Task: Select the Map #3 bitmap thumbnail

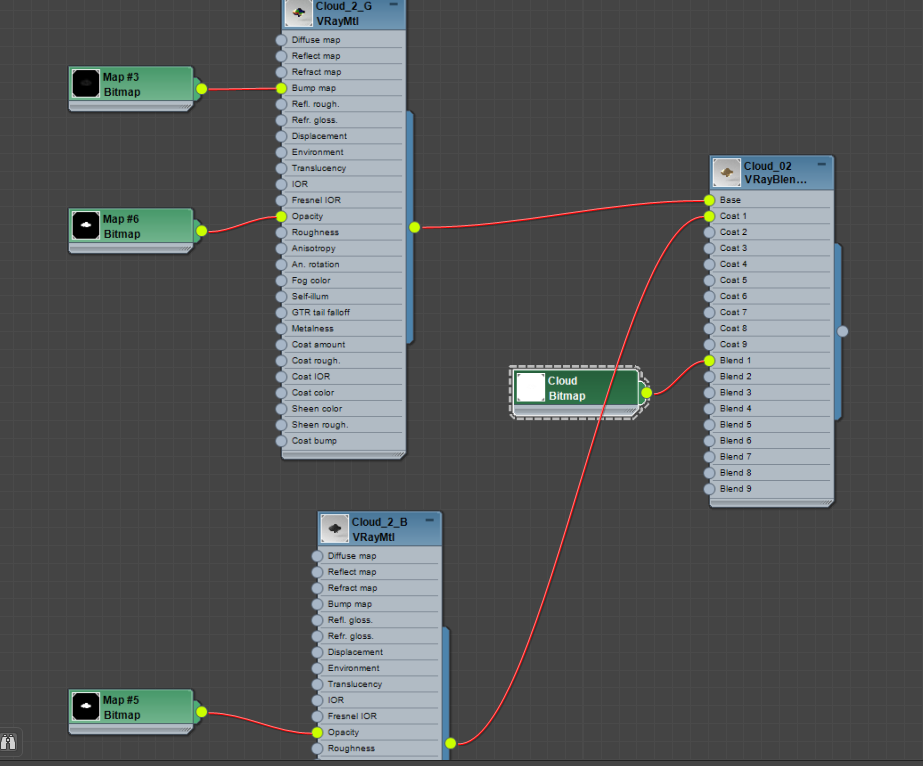Action: coord(86,84)
